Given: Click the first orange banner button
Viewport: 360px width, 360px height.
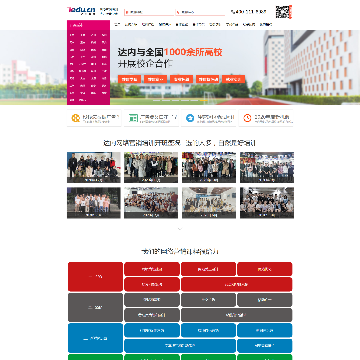Looking at the screenshot, I should 129,79.
